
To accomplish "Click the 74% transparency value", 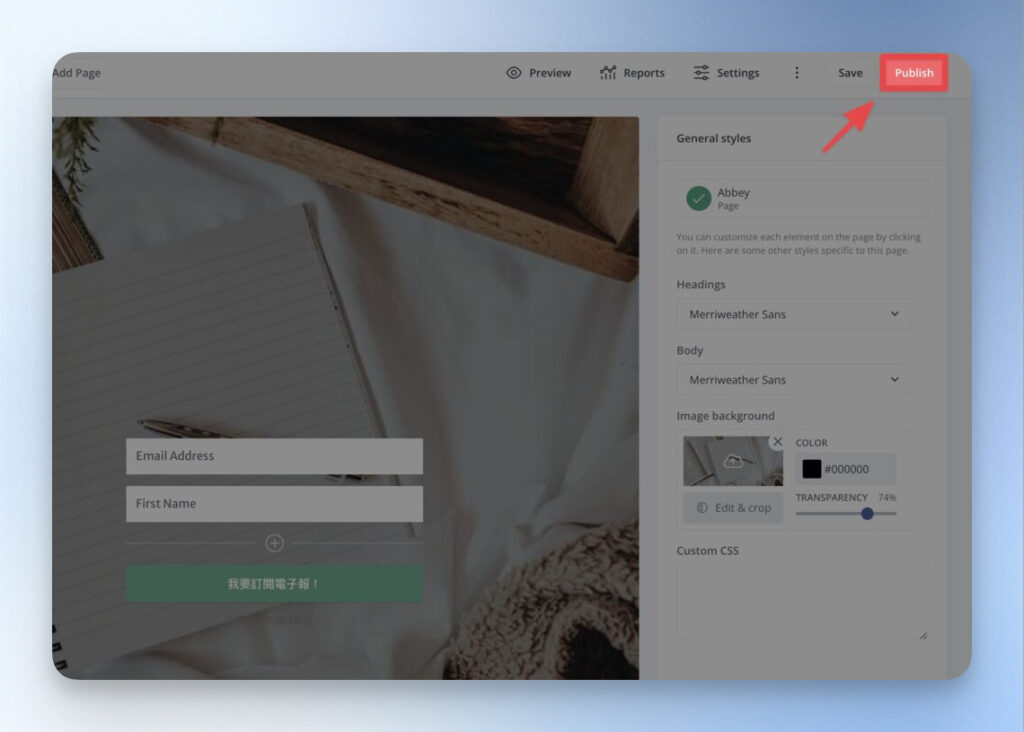I will point(887,498).
